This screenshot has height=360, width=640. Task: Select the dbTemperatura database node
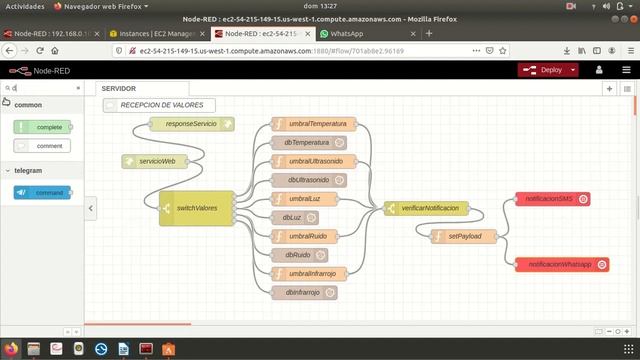tap(309, 142)
